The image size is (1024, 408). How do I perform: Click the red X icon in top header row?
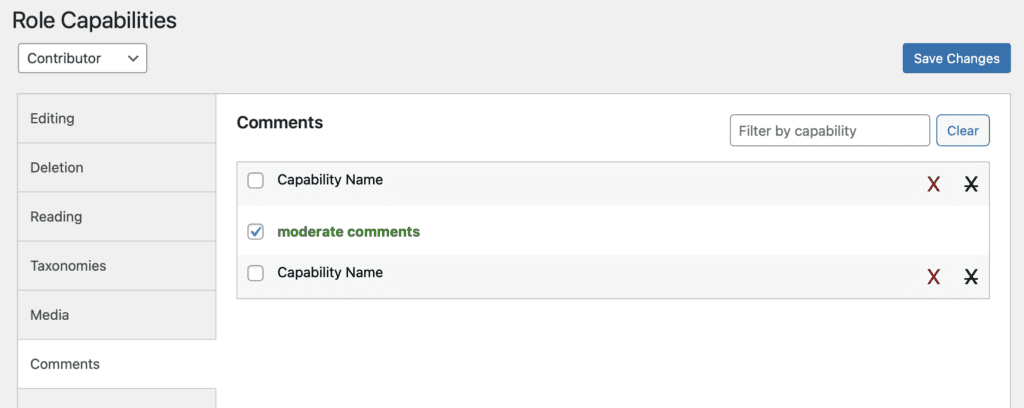933,184
